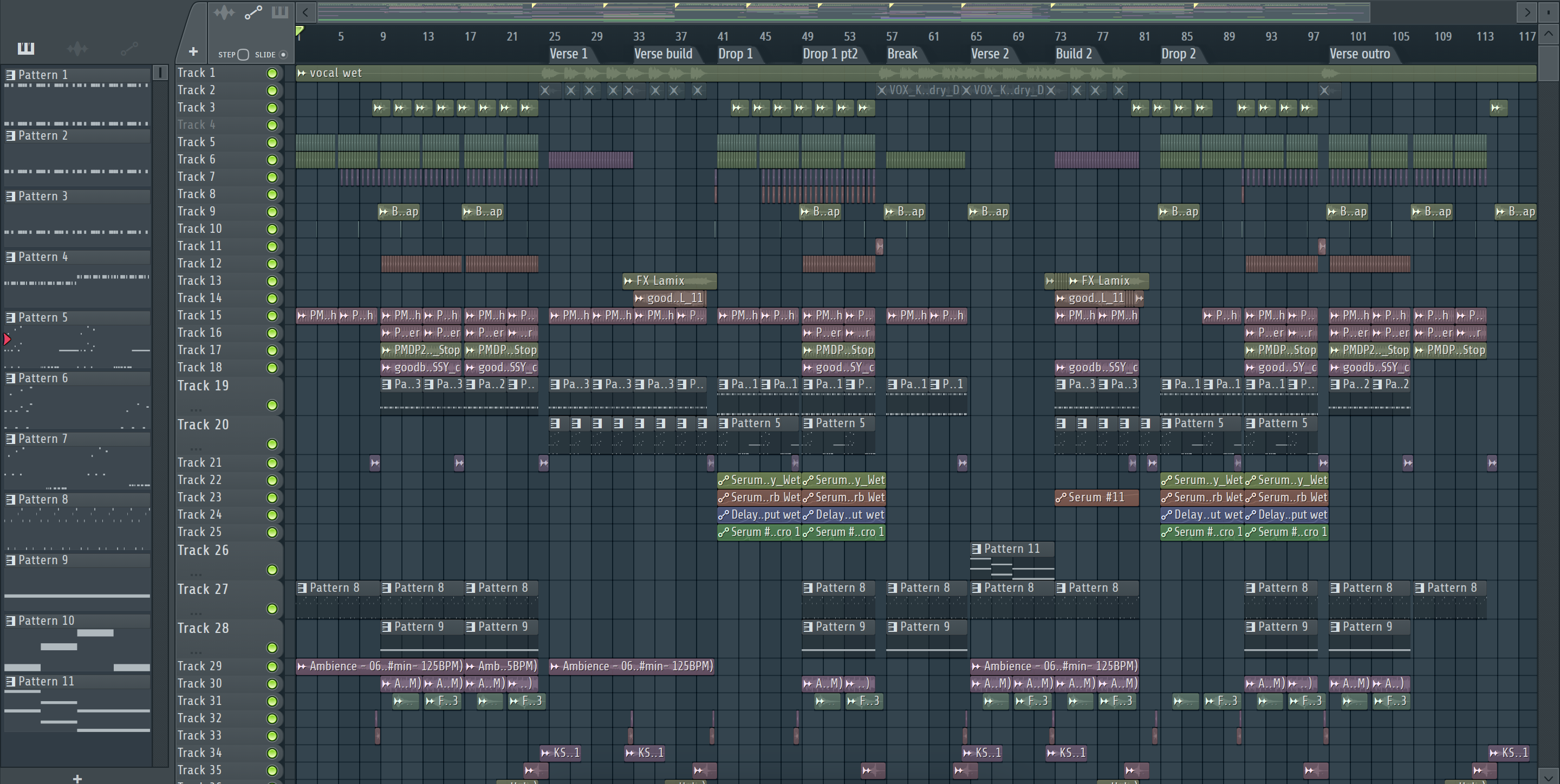
Task: Toggle the mute LED for Track 15
Action: pyautogui.click(x=272, y=316)
